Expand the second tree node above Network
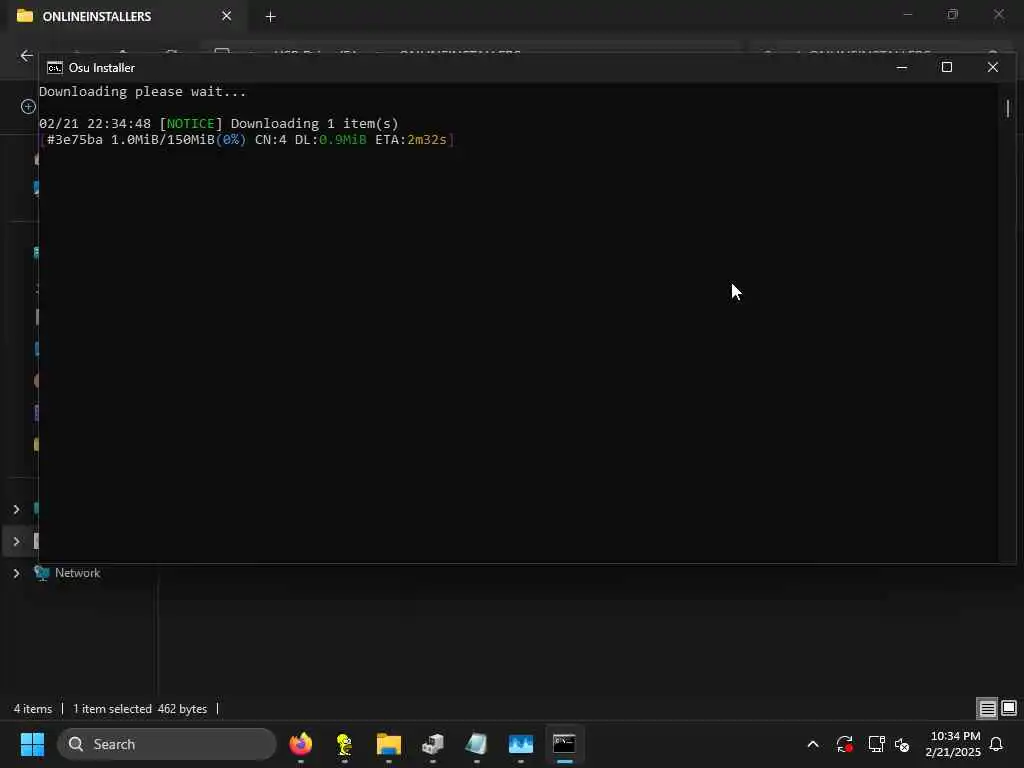1024x768 pixels. coord(16,509)
